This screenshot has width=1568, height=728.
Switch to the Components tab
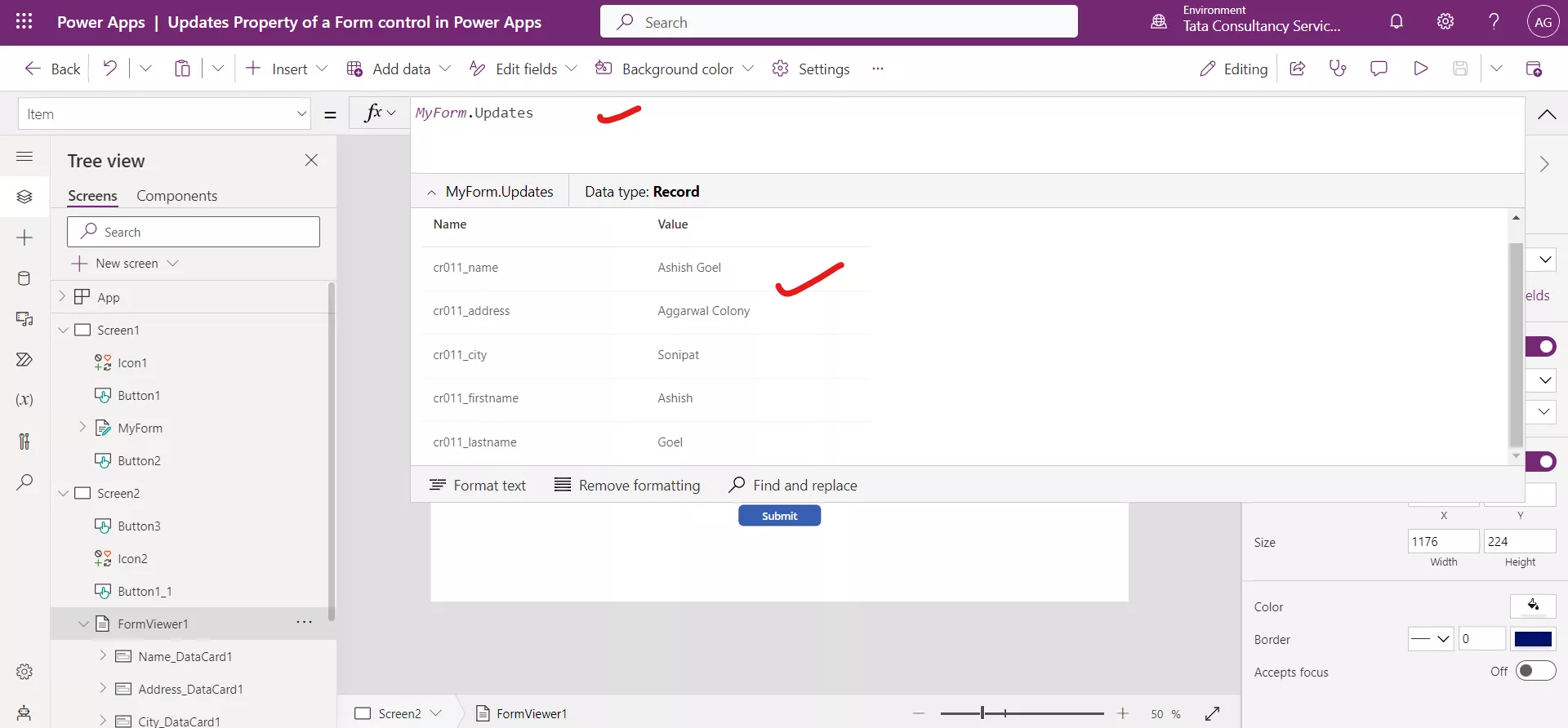click(176, 196)
